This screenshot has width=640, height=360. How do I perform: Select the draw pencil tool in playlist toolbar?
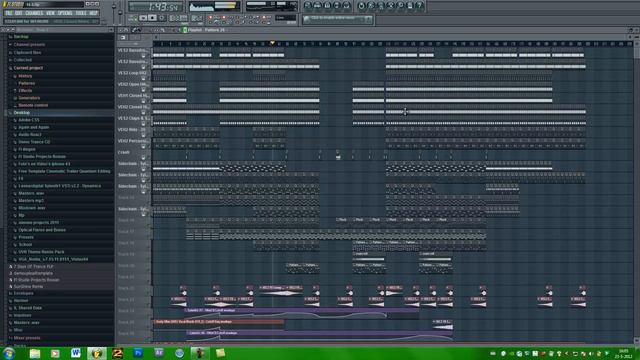134,30
